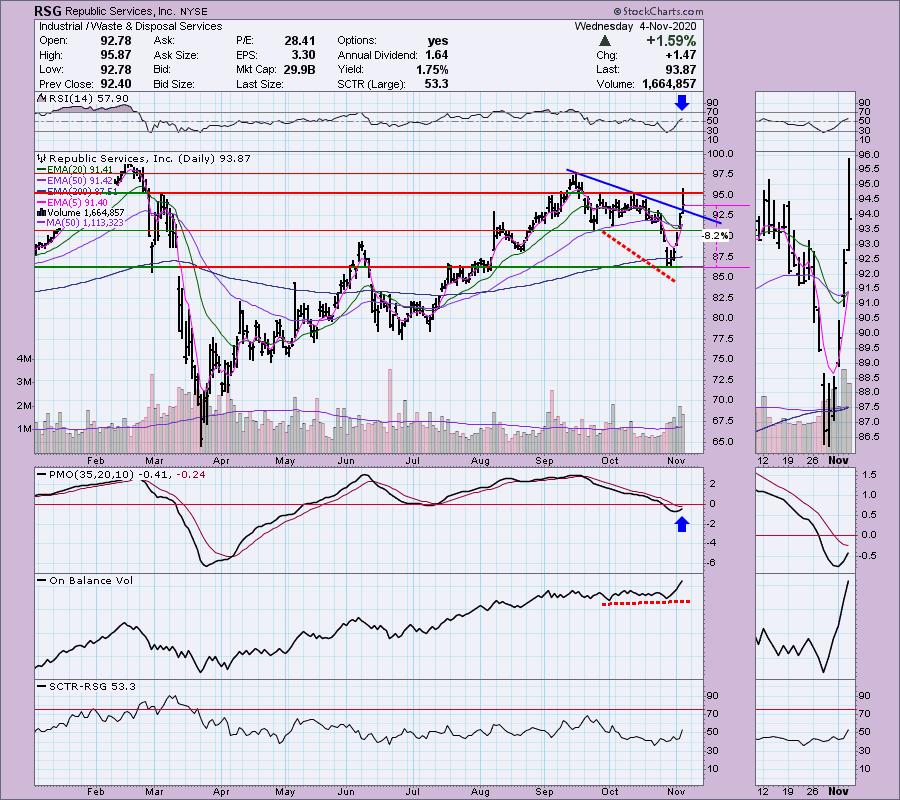Select the Ask Size label
The image size is (900, 800).
click(x=176, y=55)
